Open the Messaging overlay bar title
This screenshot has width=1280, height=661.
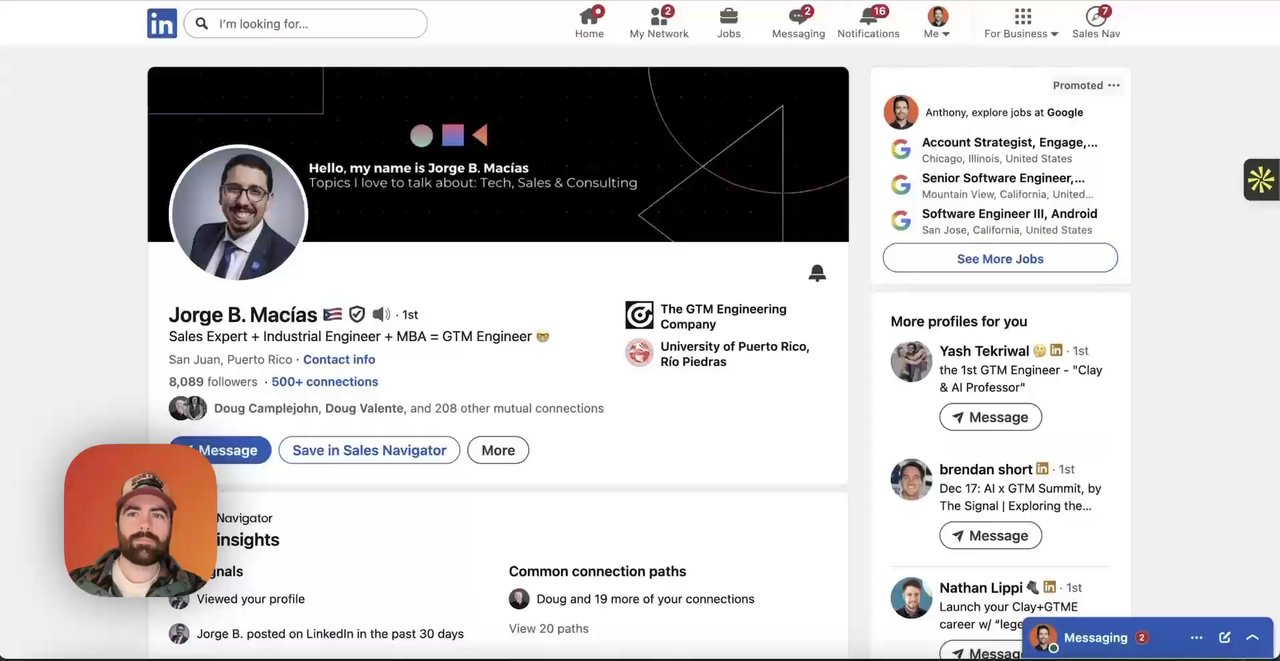[x=1095, y=637]
